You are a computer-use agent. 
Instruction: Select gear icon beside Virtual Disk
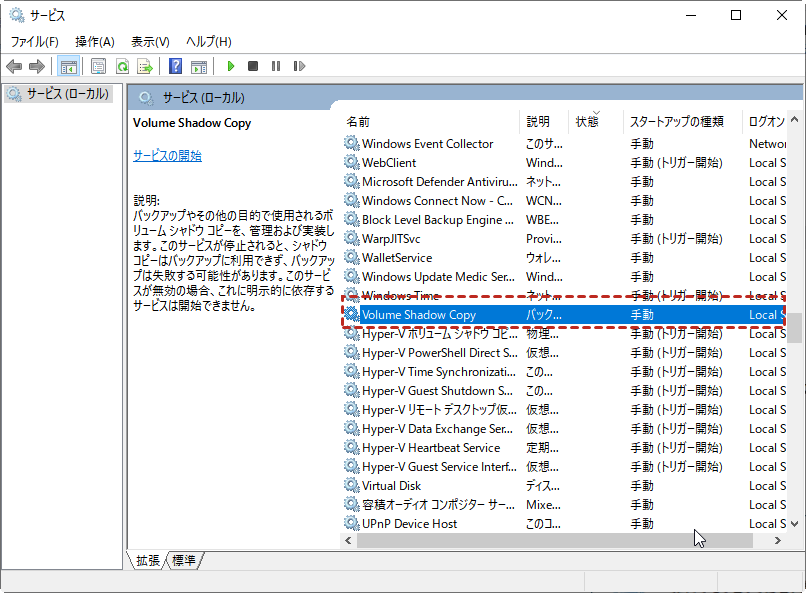tap(352, 485)
